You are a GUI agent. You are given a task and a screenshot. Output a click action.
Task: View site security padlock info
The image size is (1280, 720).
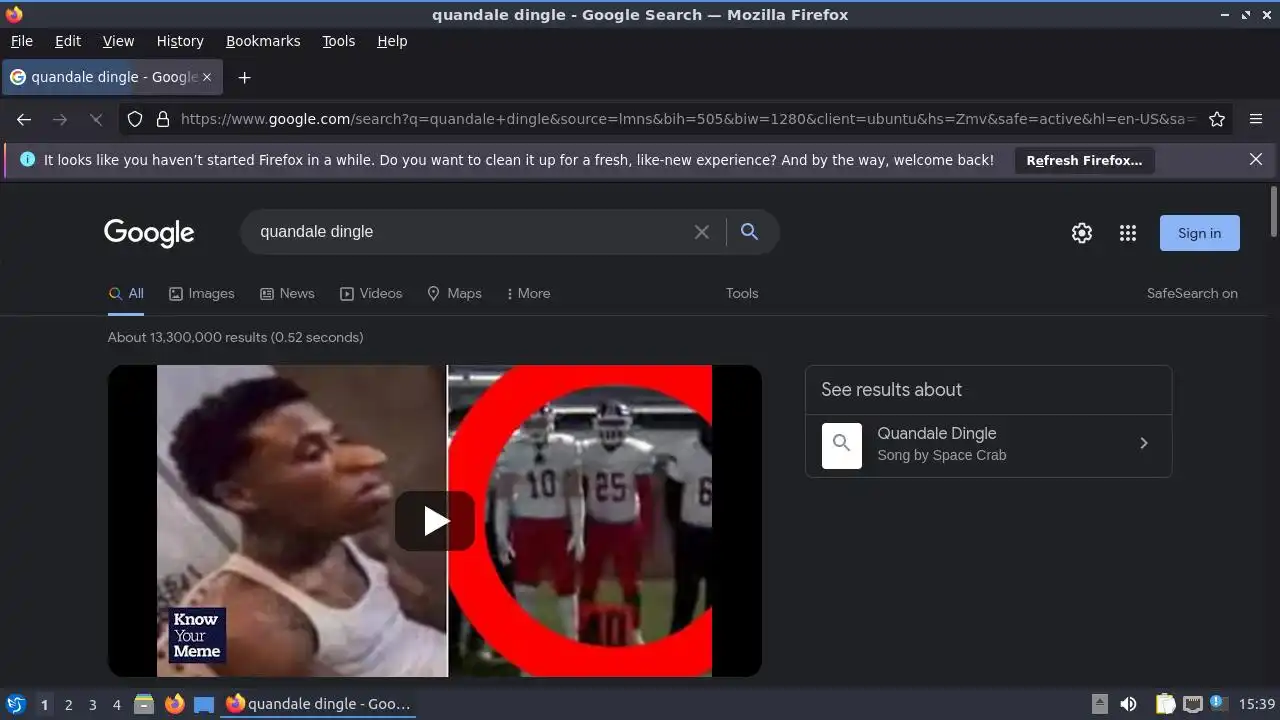(x=162, y=119)
